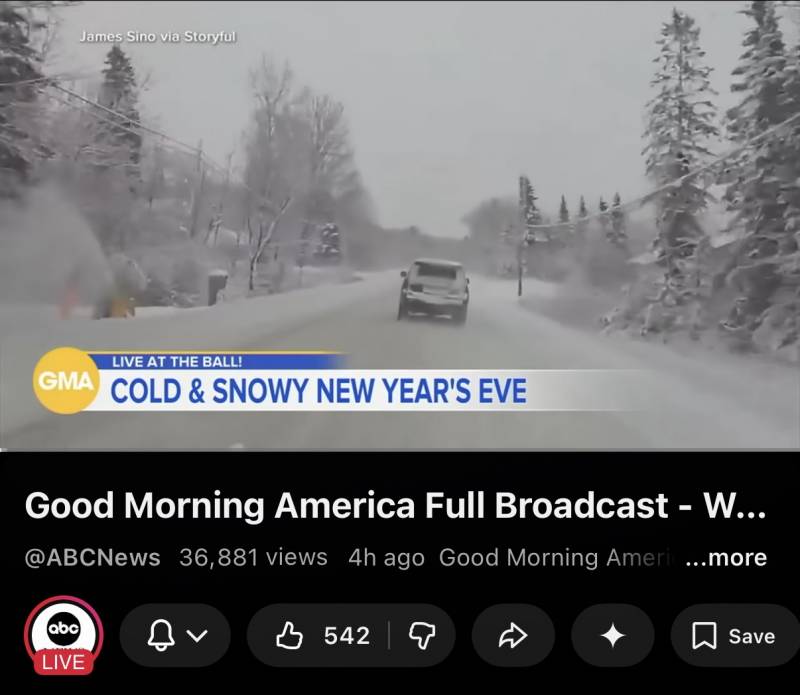The image size is (800, 695).
Task: Tap the yellow GMA logo in video
Action: point(66,381)
